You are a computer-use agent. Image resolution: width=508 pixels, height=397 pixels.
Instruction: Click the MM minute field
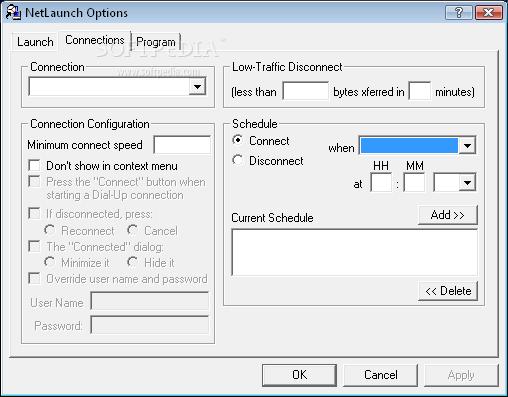414,183
